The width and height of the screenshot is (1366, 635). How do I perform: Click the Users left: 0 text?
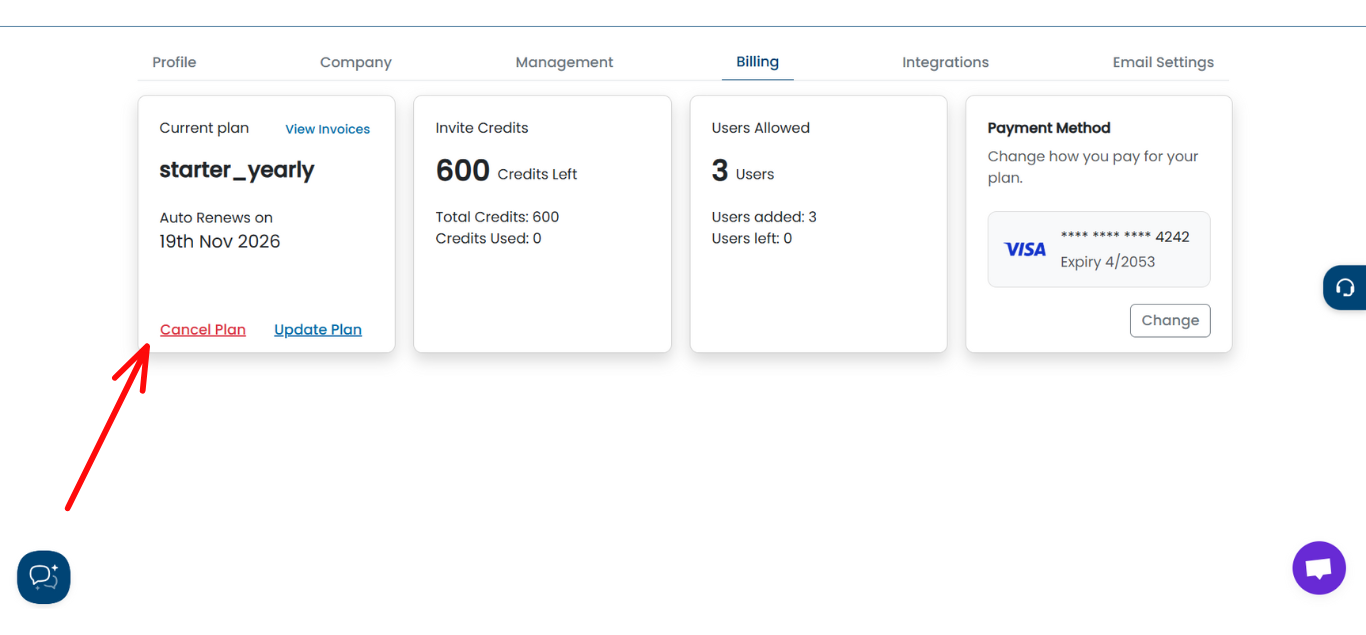click(752, 238)
